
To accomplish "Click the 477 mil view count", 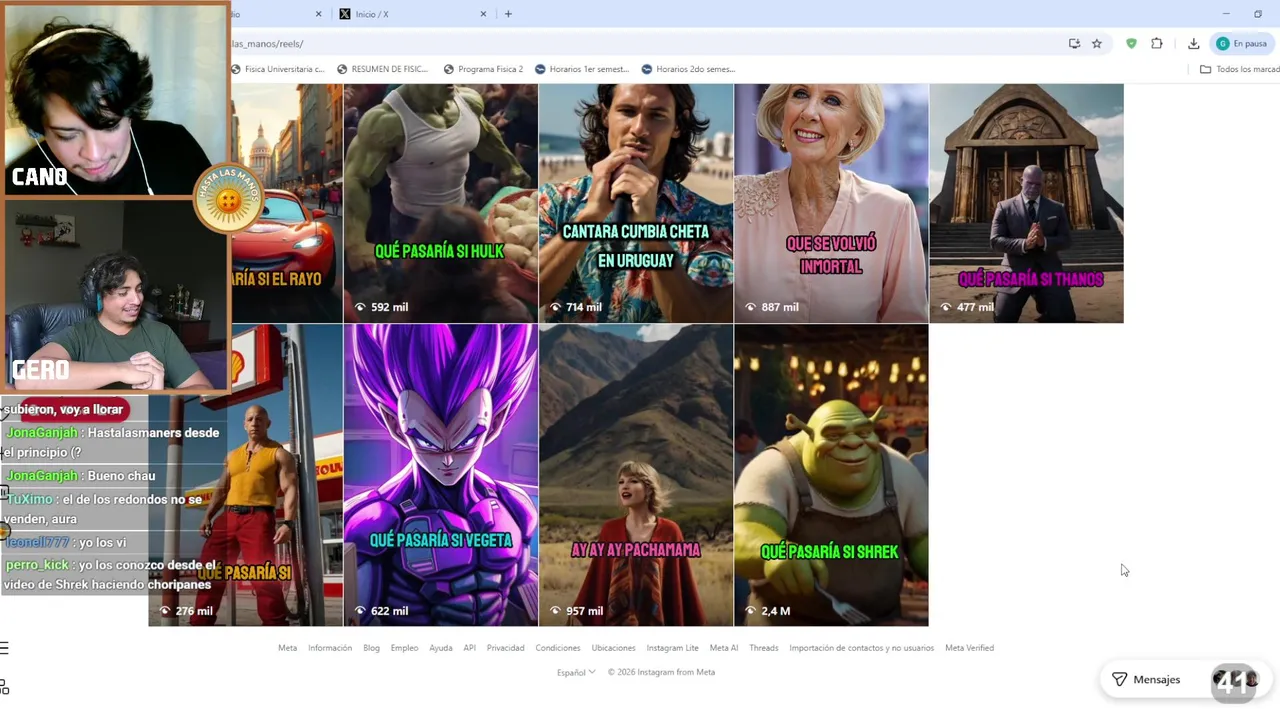I will pos(968,307).
